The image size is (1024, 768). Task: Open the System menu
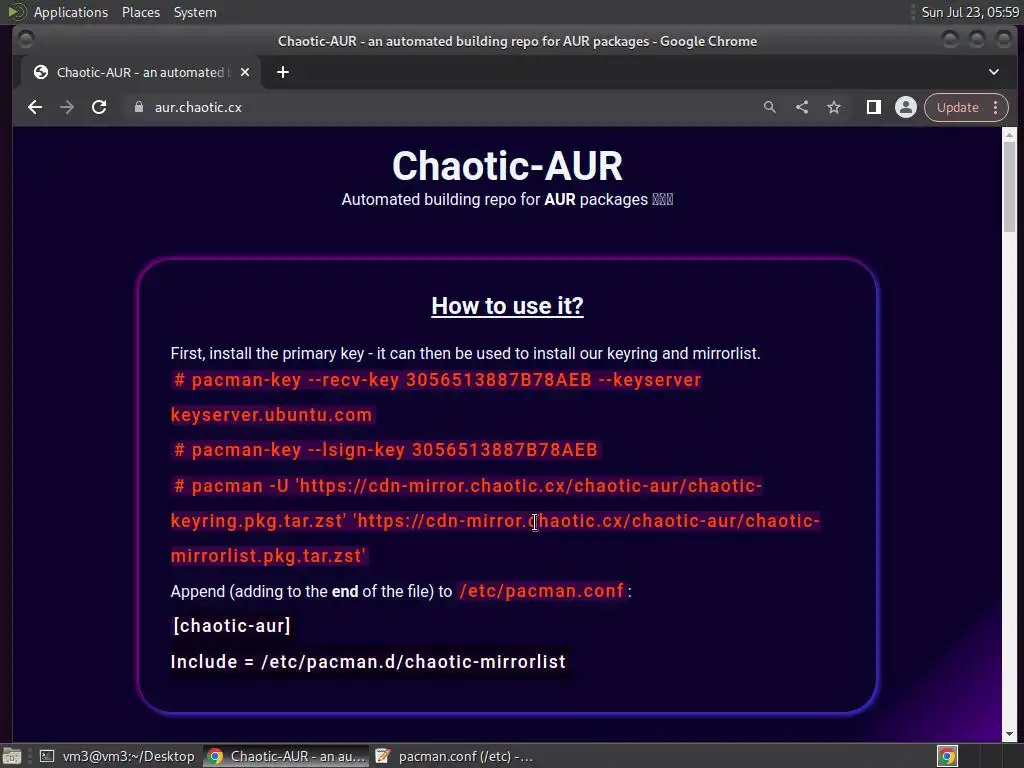195,12
